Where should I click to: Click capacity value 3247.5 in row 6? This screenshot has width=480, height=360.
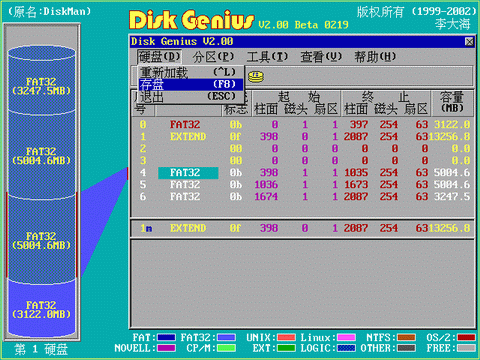(x=452, y=197)
